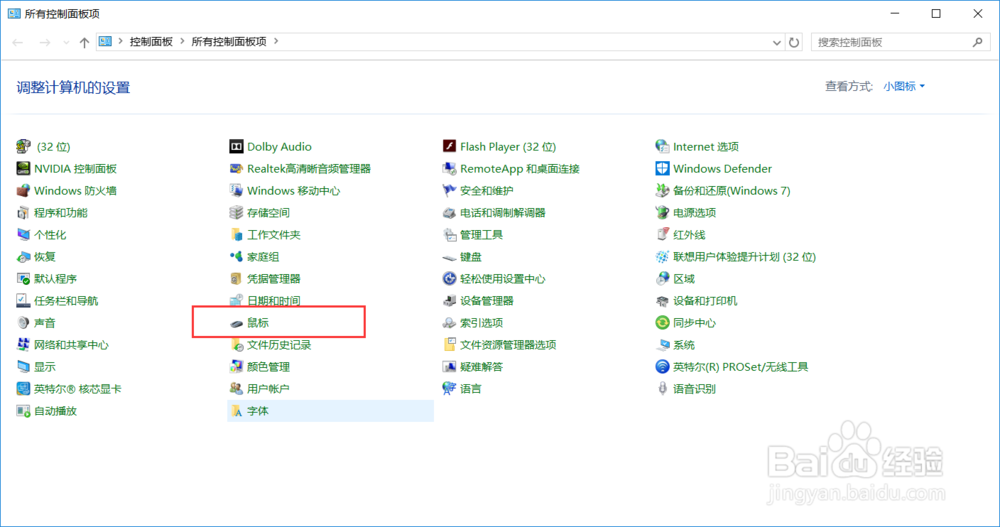The width and height of the screenshot is (1000, 527).
Task: Select 所有控制面板项 in the address breadcrumb
Action: 229,41
